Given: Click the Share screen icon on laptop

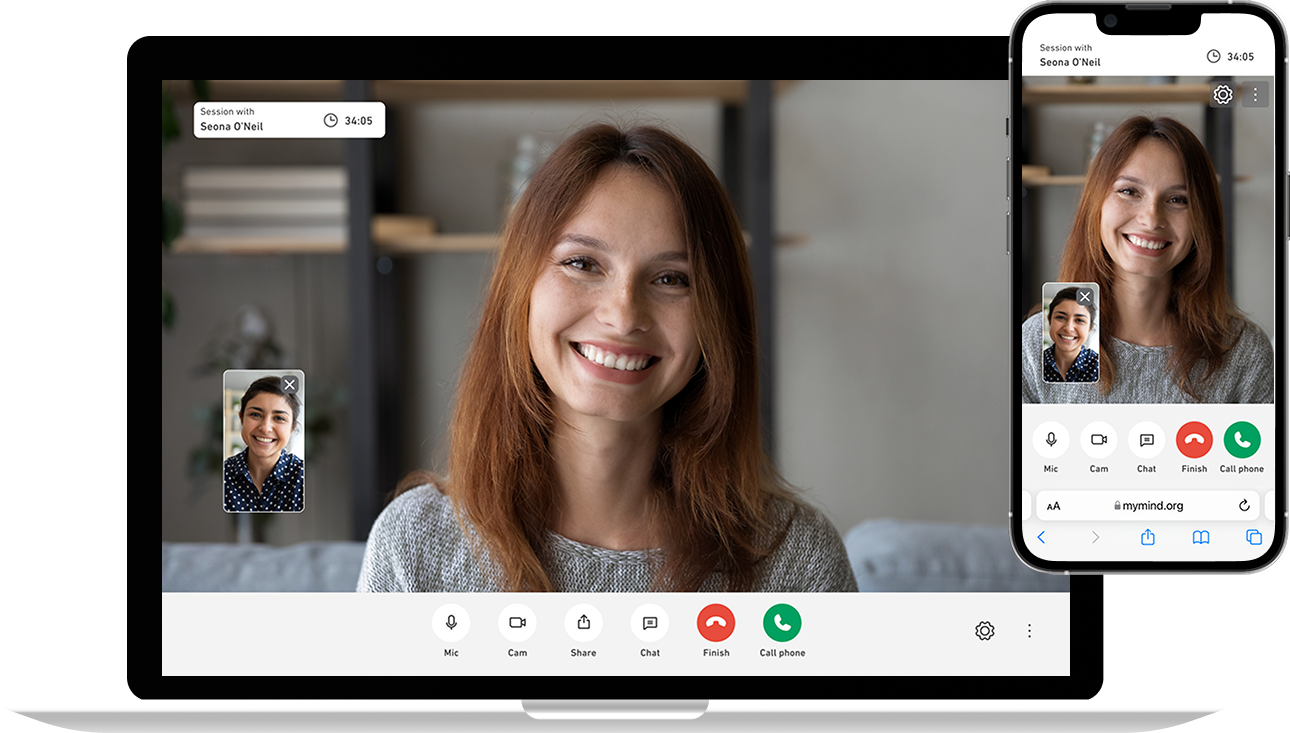Looking at the screenshot, I should [x=583, y=623].
